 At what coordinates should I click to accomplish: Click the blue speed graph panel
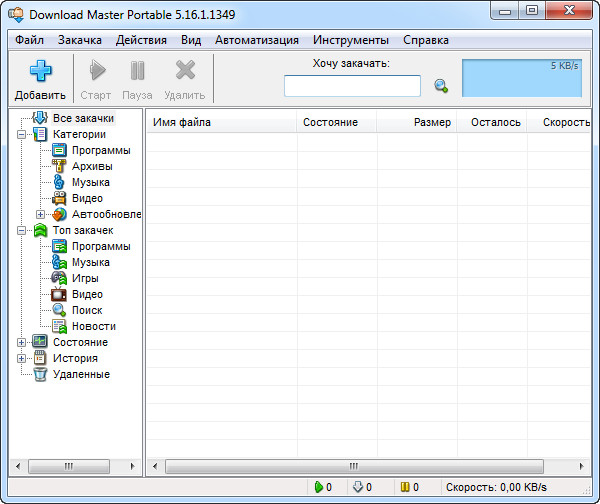click(521, 77)
